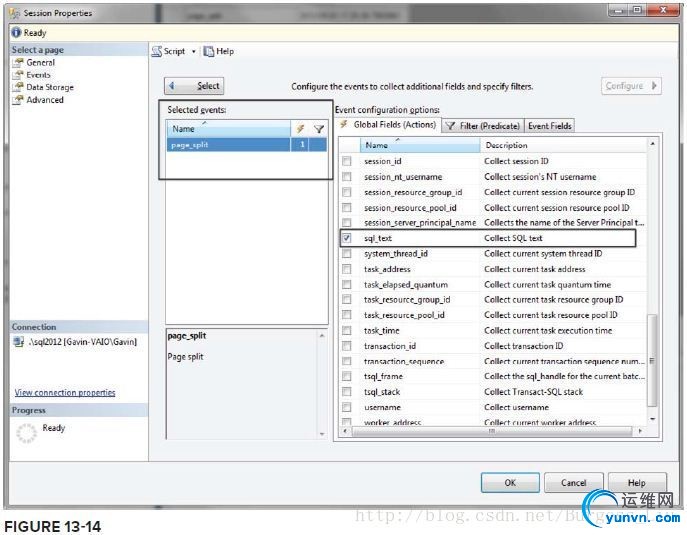Click the server connection icon
This screenshot has height=535, width=687.
pyautogui.click(x=18, y=341)
